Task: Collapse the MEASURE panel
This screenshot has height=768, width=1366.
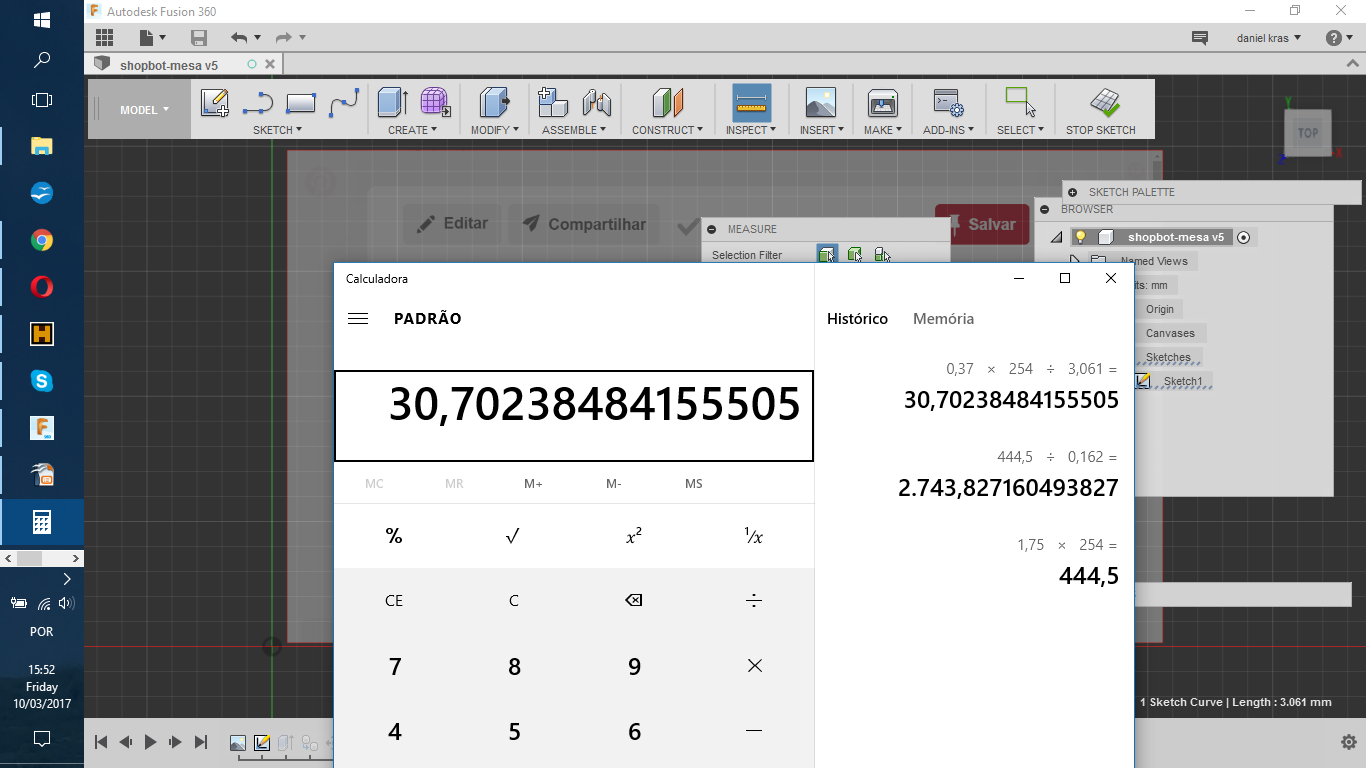Action: (x=712, y=229)
